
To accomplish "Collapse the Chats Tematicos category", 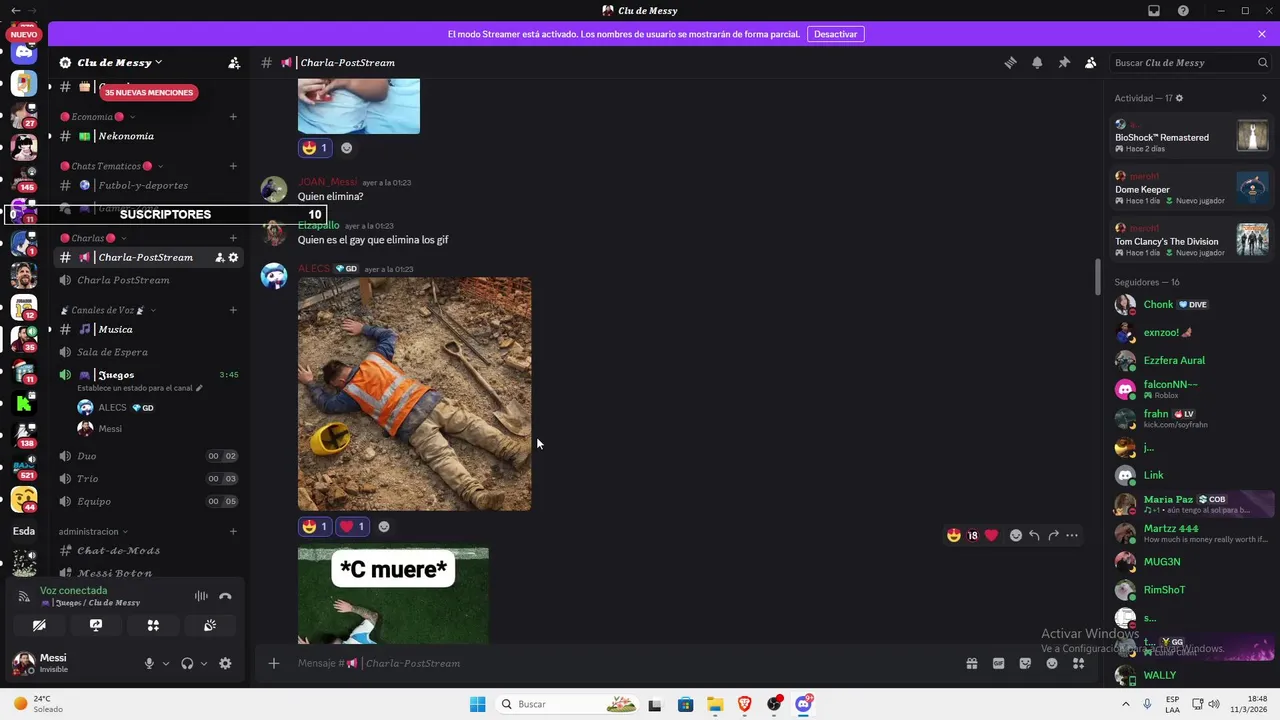I will pyautogui.click(x=111, y=166).
